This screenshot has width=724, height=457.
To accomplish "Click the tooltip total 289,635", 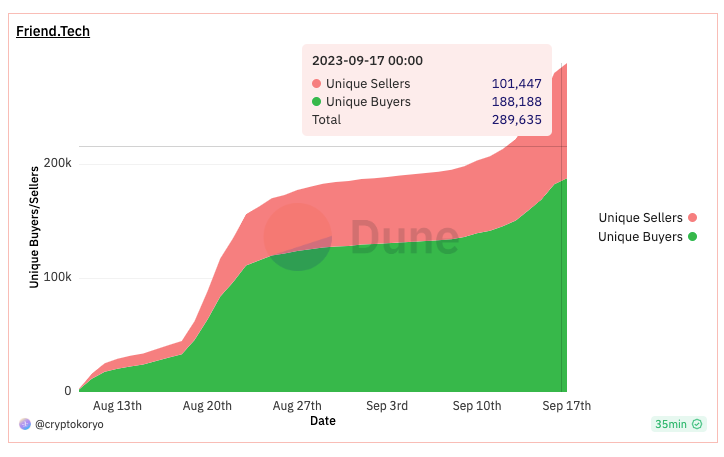I will [x=517, y=120].
